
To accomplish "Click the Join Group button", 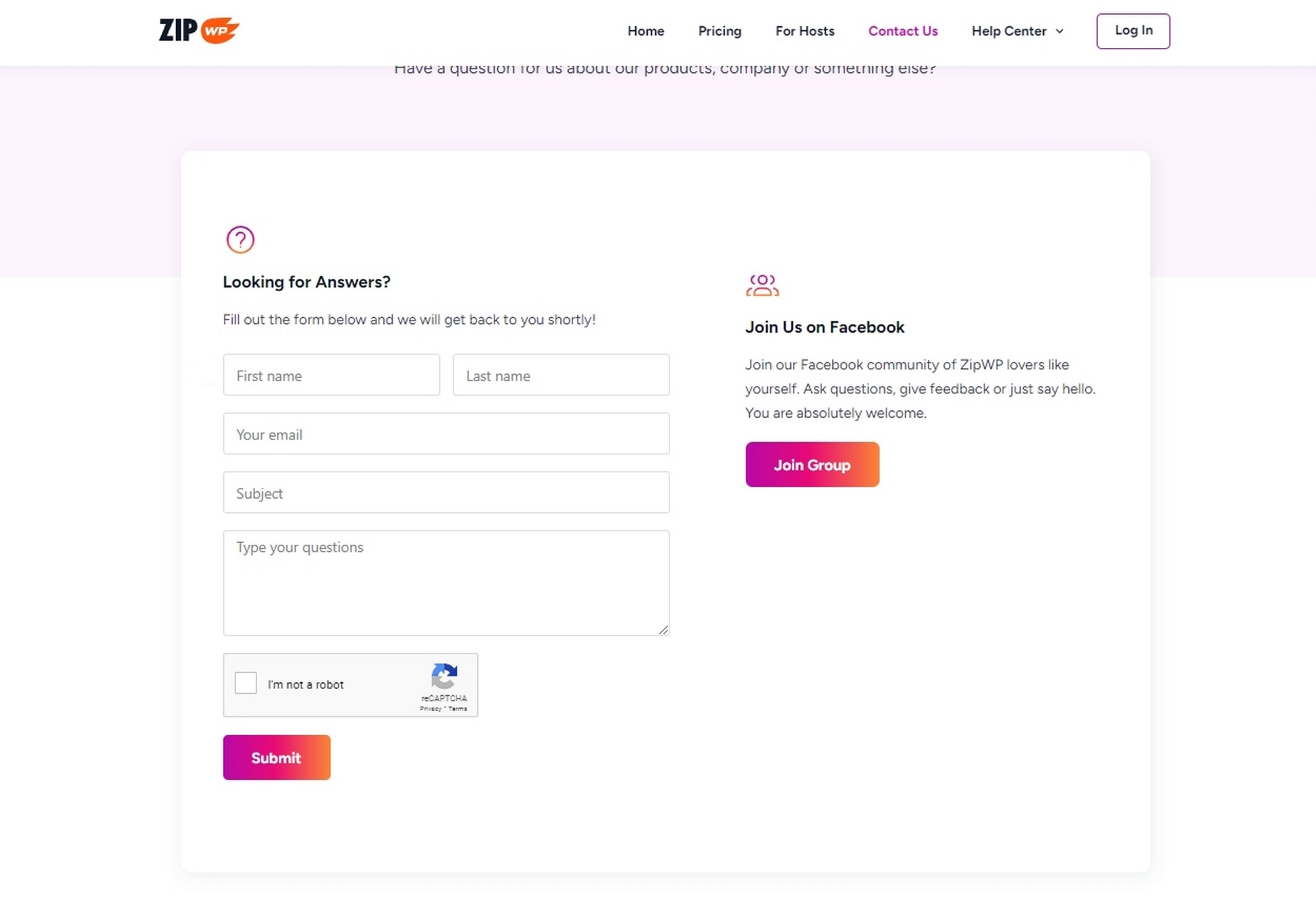I will (812, 464).
